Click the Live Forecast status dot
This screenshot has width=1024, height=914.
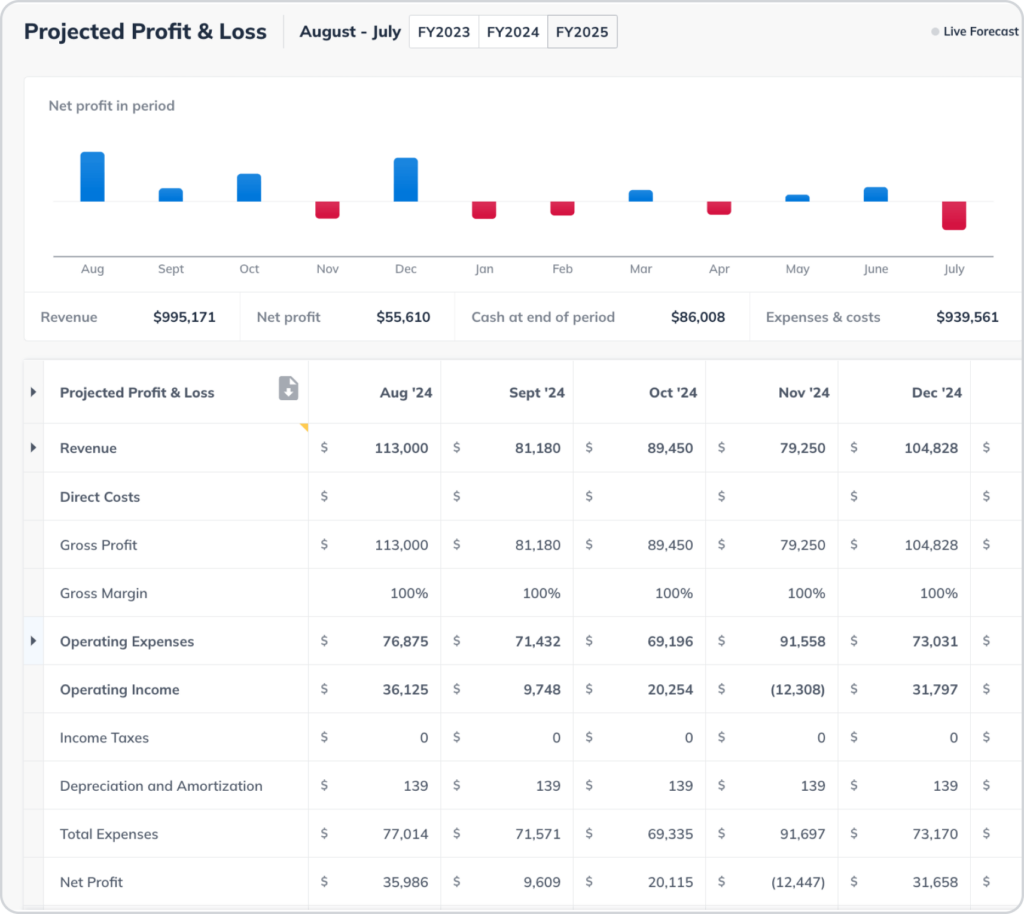936,32
